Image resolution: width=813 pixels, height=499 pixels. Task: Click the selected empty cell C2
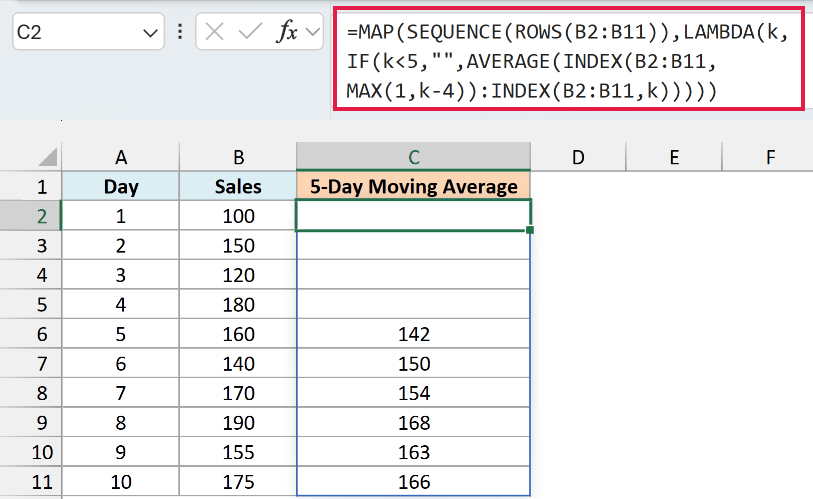pyautogui.click(x=414, y=215)
